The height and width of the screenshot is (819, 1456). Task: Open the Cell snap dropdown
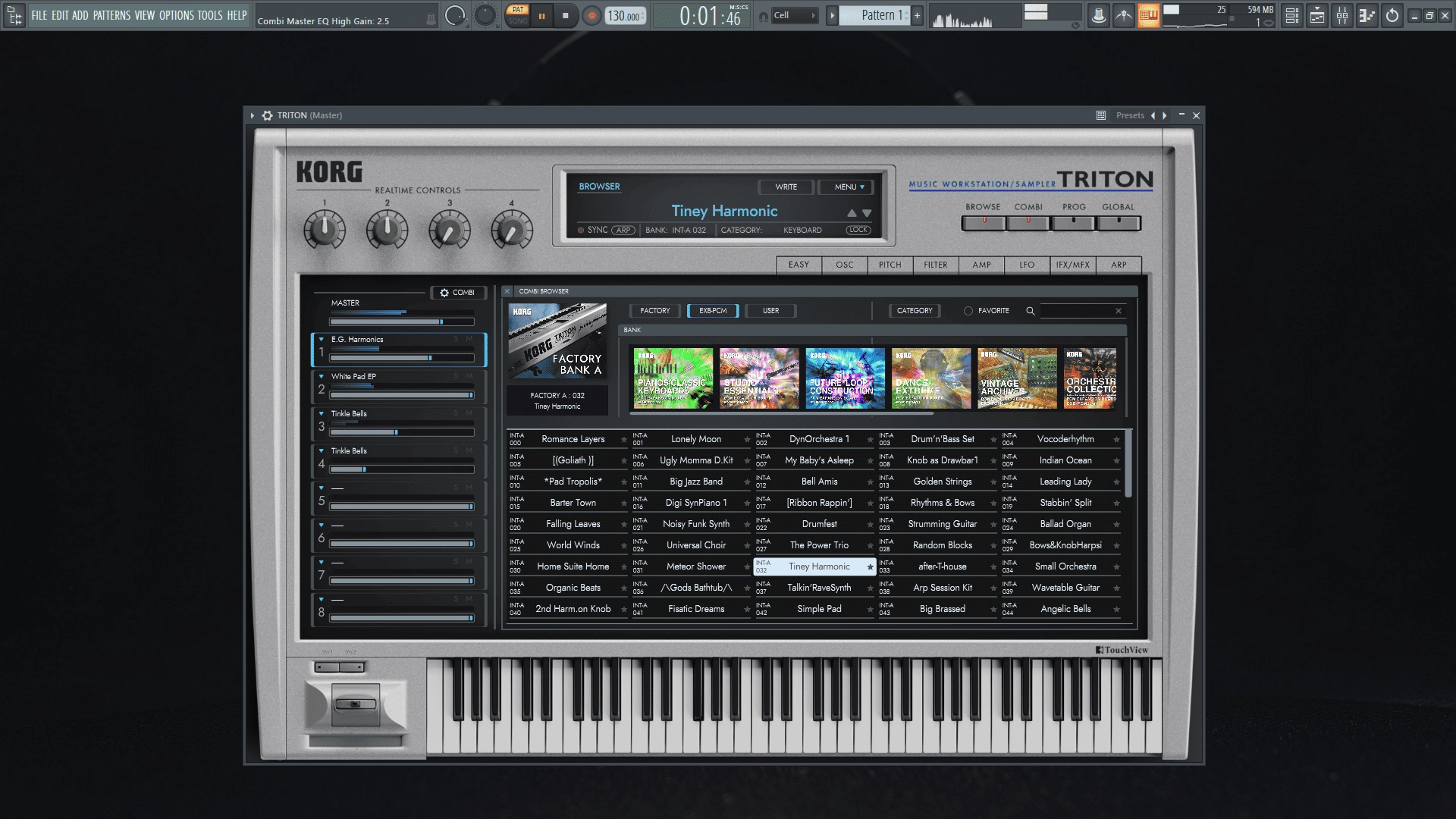[x=794, y=15]
